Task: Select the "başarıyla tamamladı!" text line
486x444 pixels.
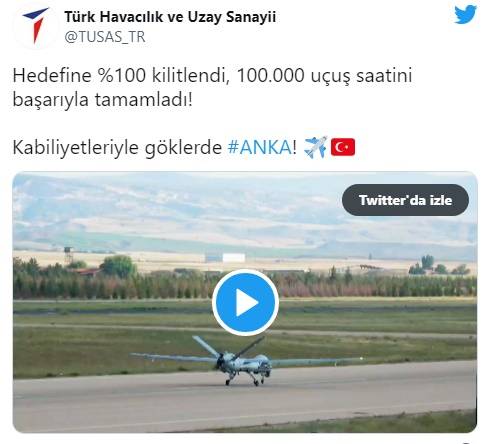Action: click(102, 99)
